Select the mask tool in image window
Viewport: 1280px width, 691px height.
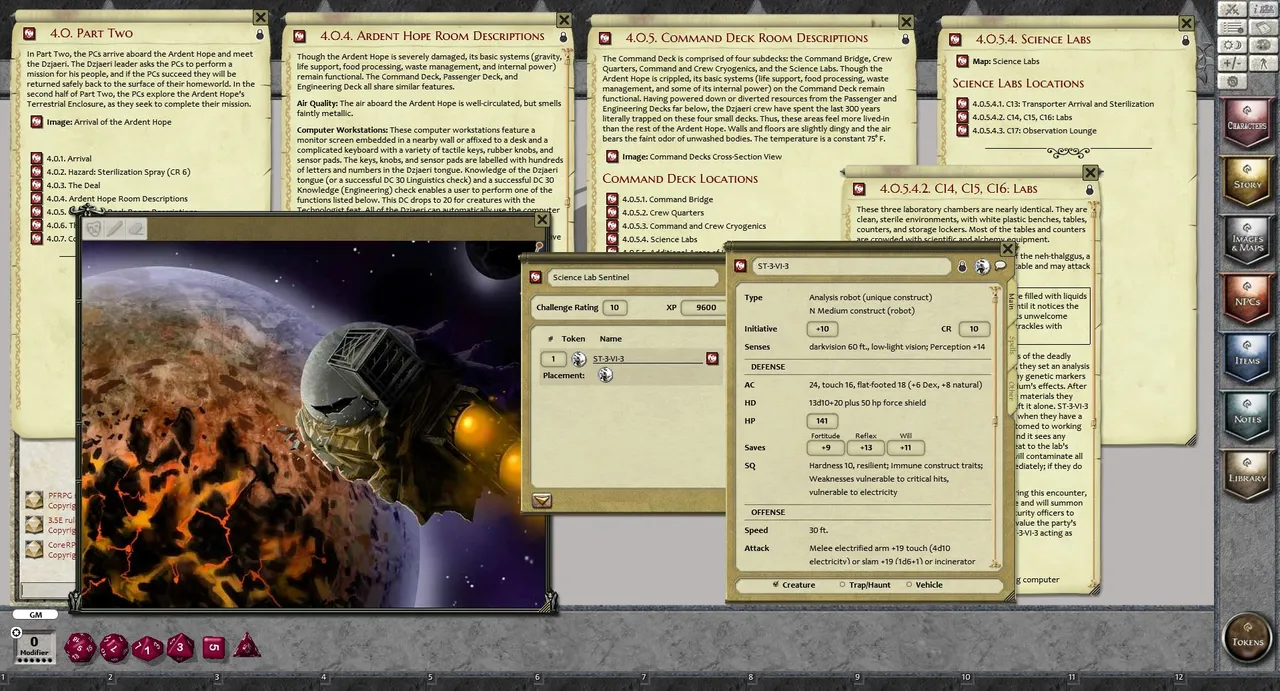pyautogui.click(x=93, y=229)
